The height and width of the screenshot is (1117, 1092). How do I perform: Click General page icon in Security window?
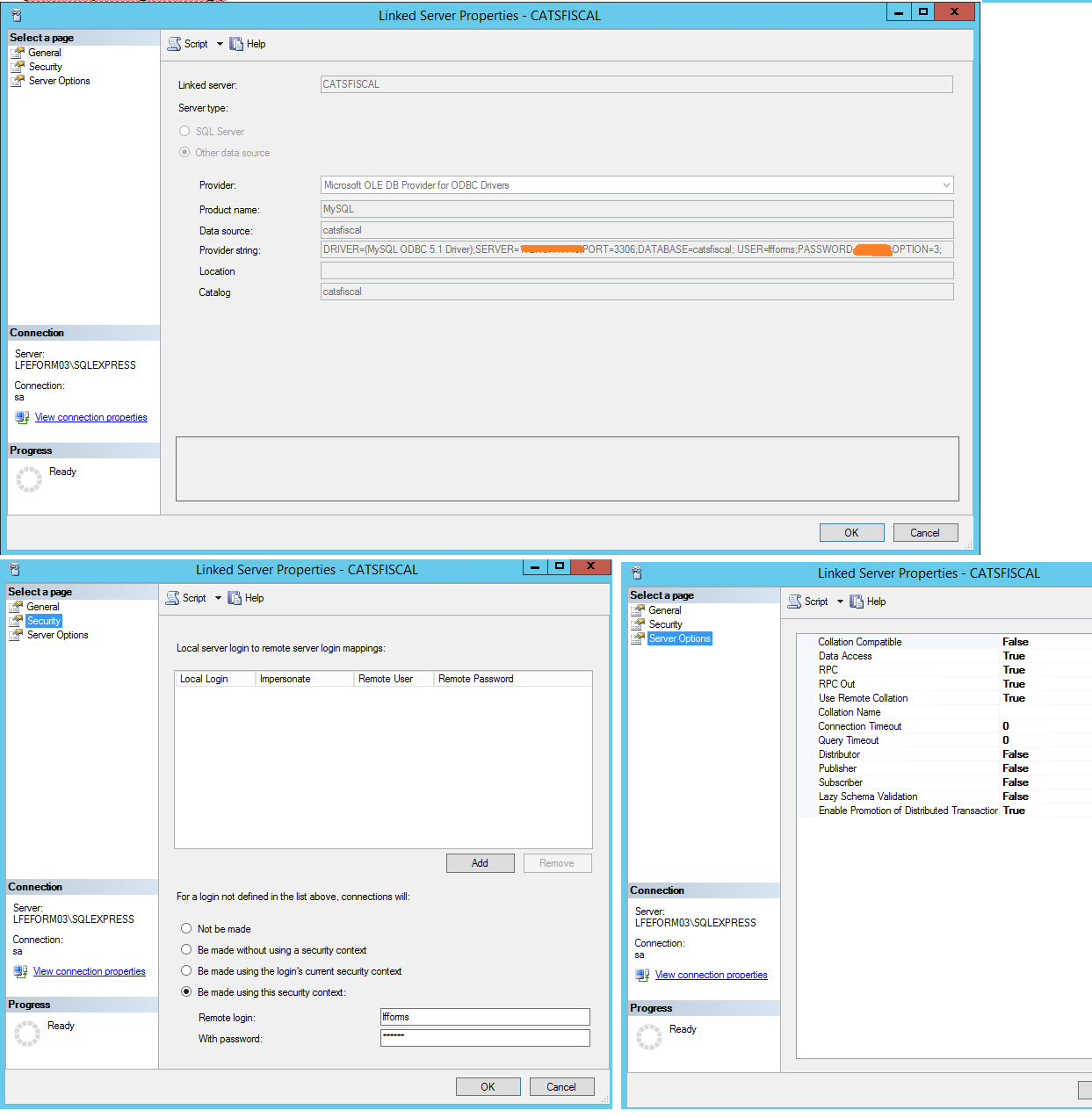pos(16,607)
